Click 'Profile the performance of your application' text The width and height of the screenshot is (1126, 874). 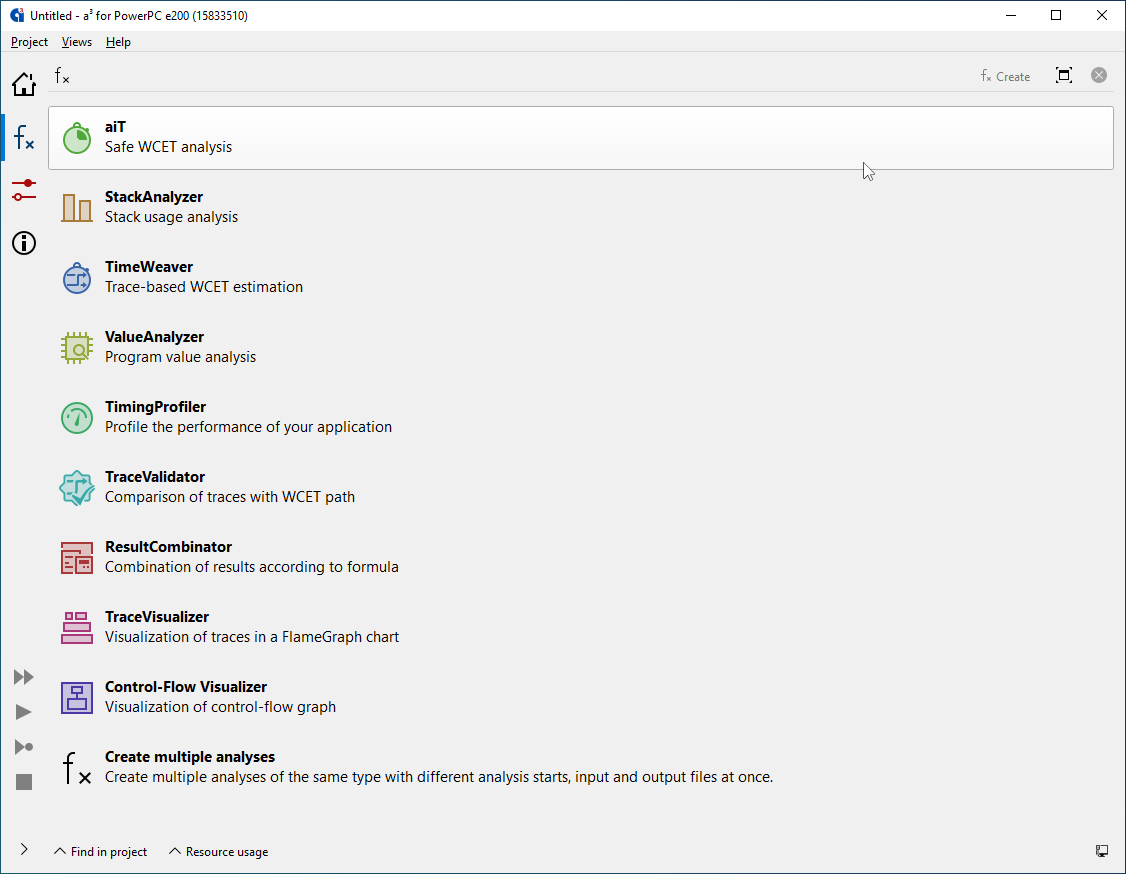tap(248, 427)
